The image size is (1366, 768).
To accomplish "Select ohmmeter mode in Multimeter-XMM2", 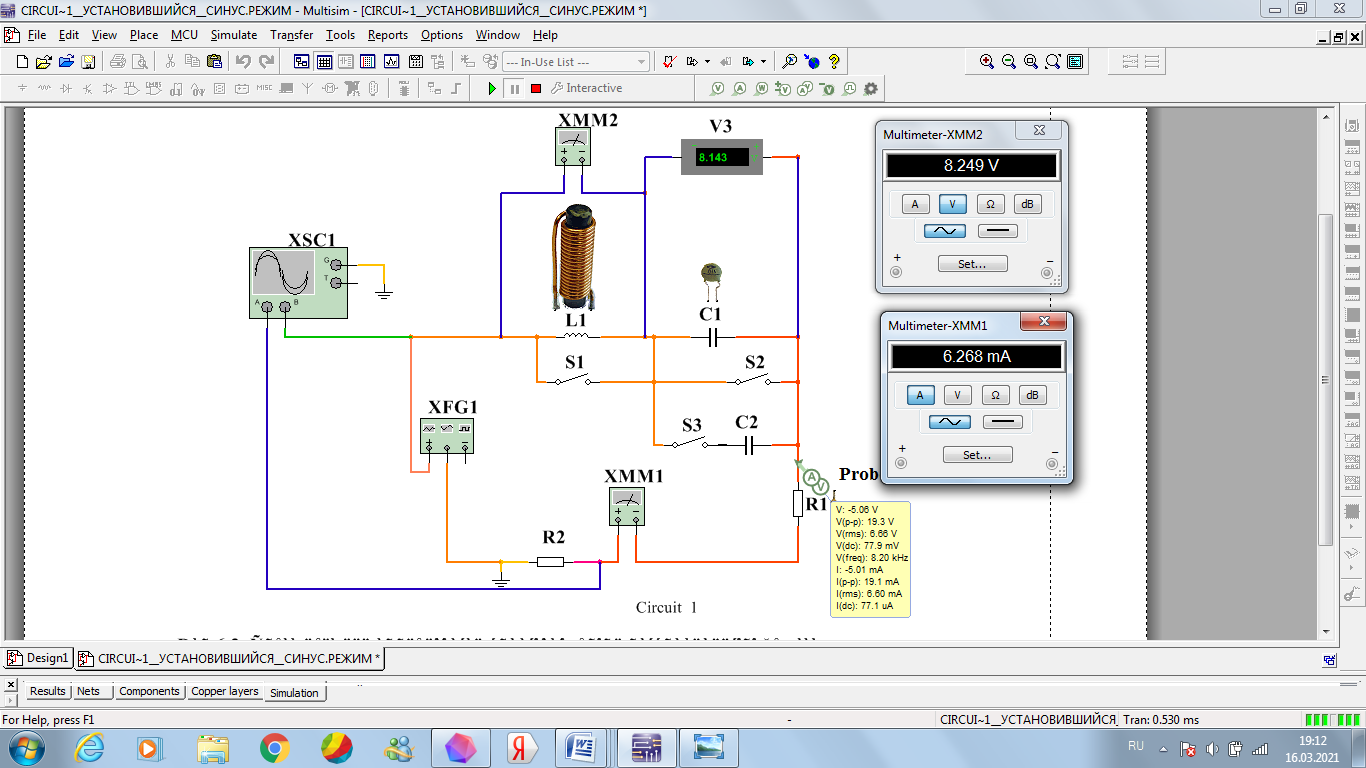I will 990,204.
